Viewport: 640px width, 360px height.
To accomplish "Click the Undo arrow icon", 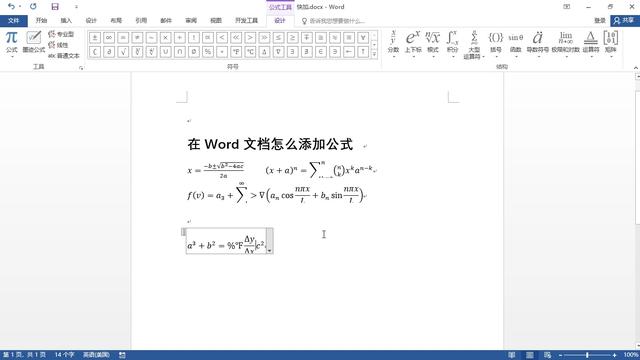I will [11, 7].
